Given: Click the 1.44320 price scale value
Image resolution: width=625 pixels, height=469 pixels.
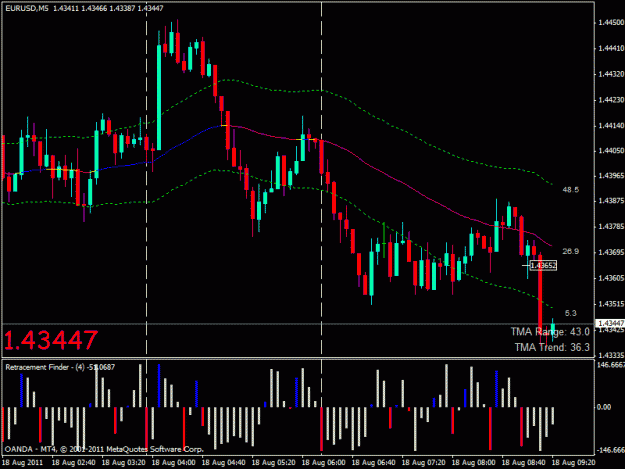Looking at the screenshot, I should [x=611, y=74].
